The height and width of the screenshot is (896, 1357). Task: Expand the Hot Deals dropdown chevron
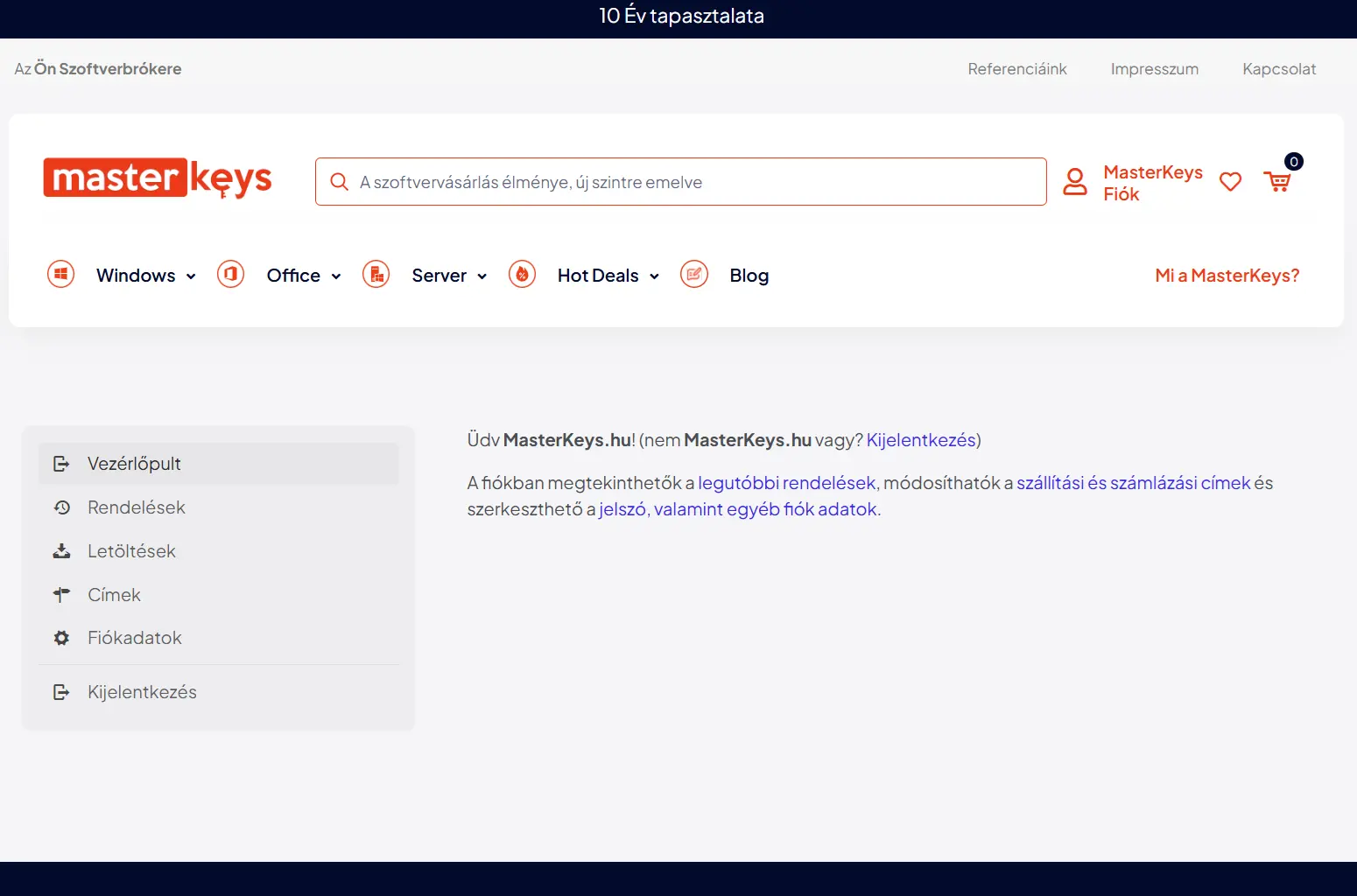[654, 276]
